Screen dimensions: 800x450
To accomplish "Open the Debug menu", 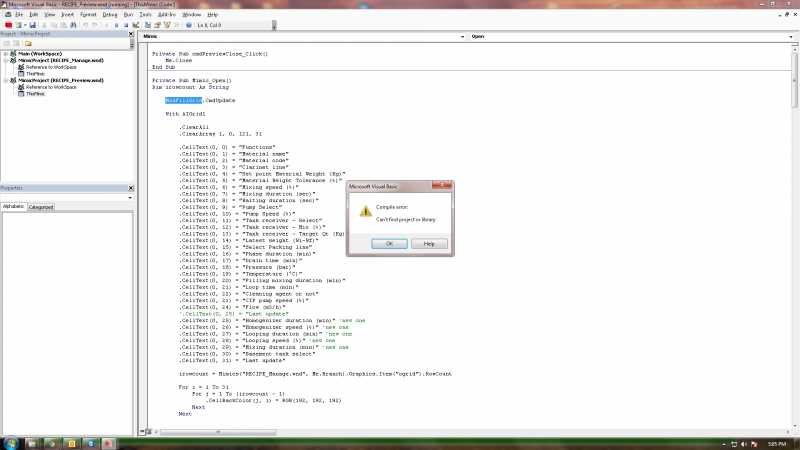I will 110,15.
